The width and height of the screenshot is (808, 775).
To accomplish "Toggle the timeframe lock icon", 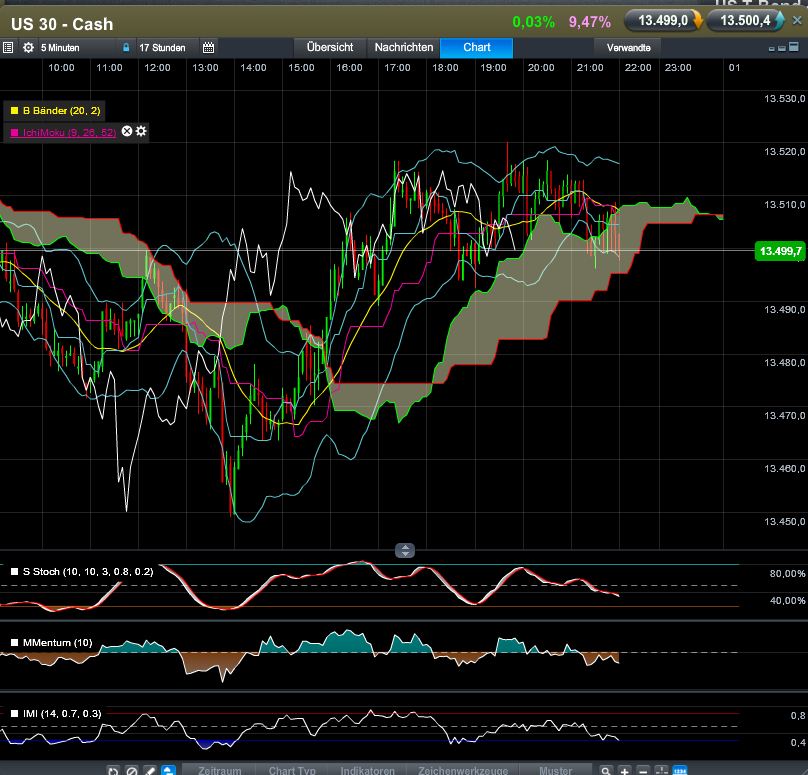I will pyautogui.click(x=126, y=47).
